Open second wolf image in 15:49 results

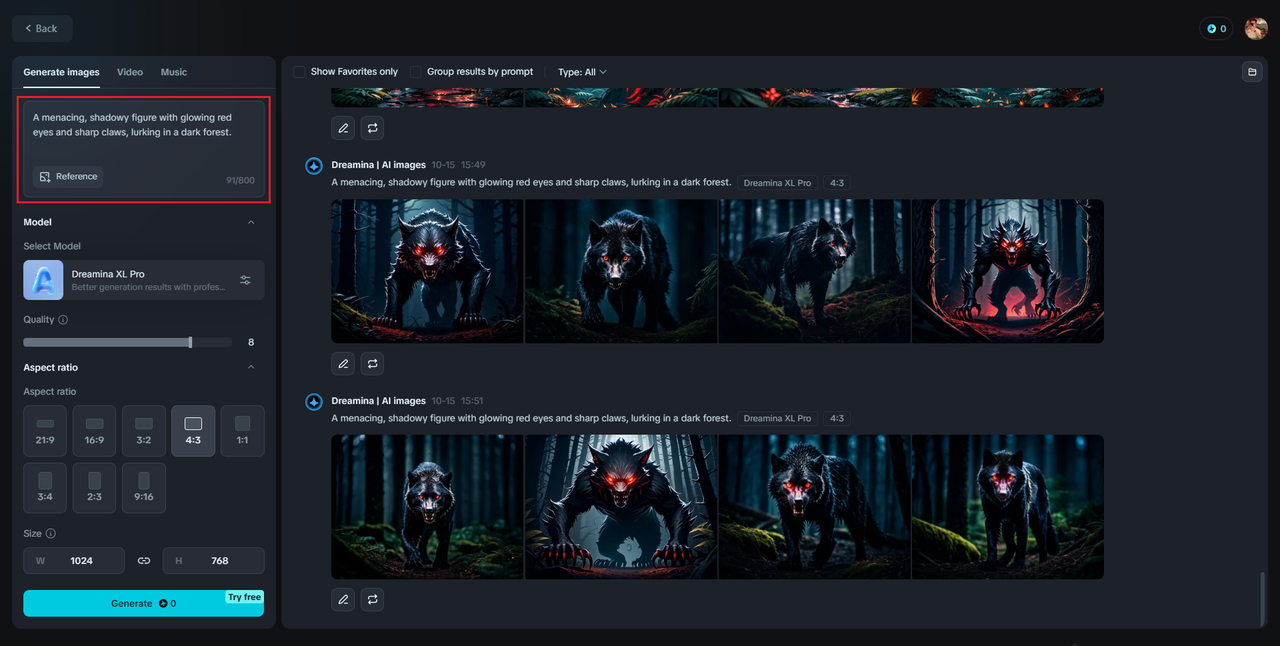[621, 271]
